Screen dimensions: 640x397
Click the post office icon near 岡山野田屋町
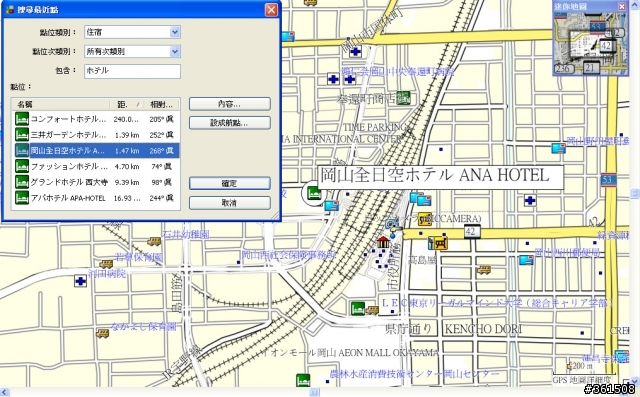point(558,148)
